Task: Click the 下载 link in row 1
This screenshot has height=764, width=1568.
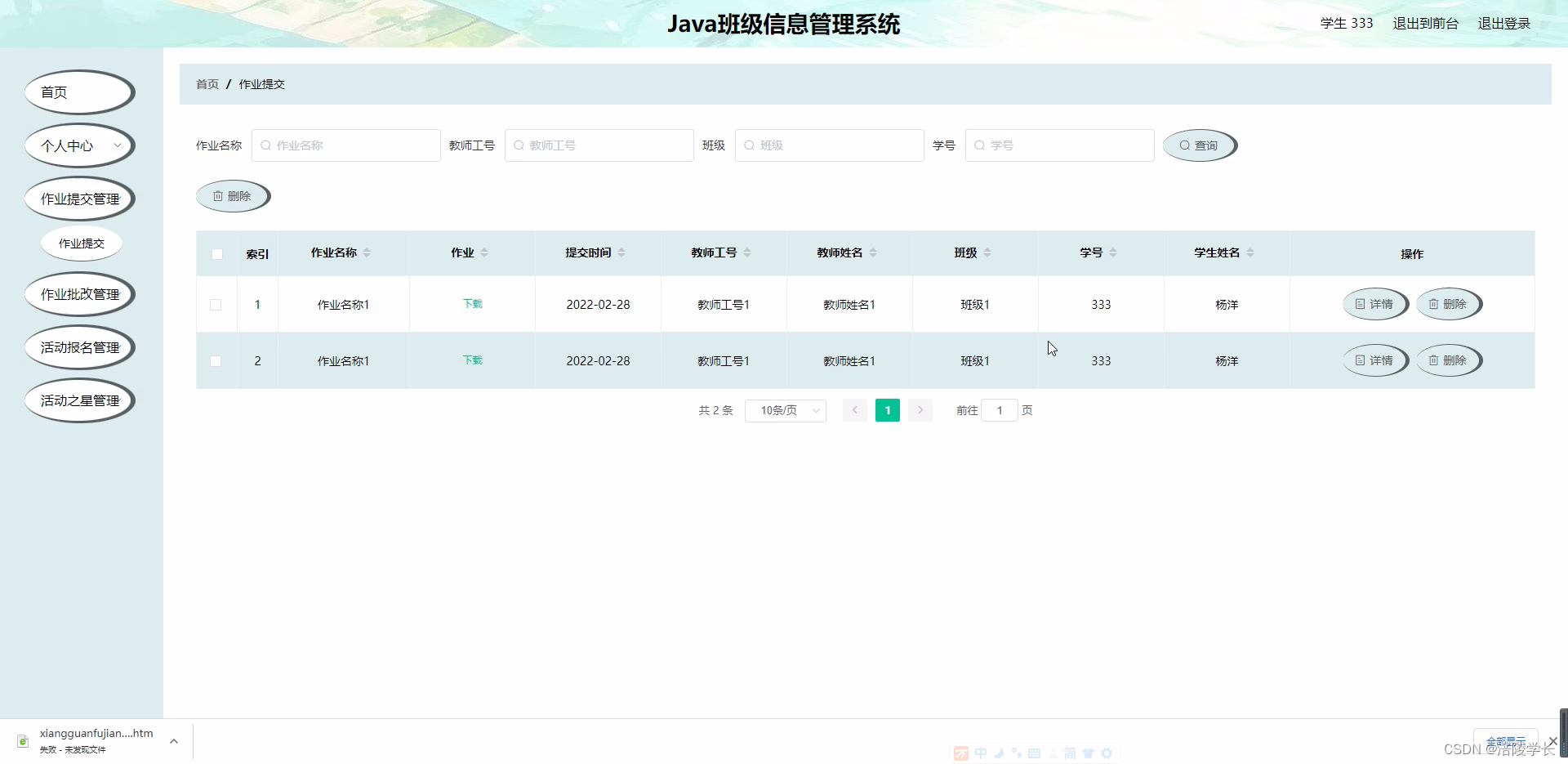Action: (471, 303)
